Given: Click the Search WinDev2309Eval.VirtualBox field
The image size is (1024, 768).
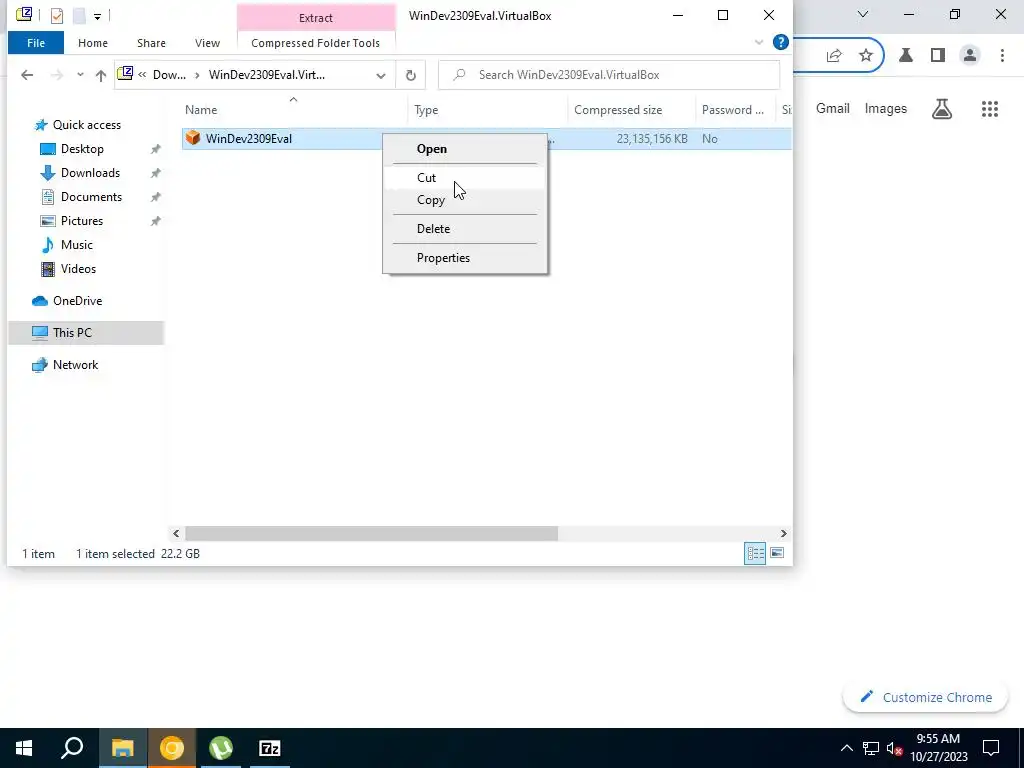Looking at the screenshot, I should click(609, 75).
